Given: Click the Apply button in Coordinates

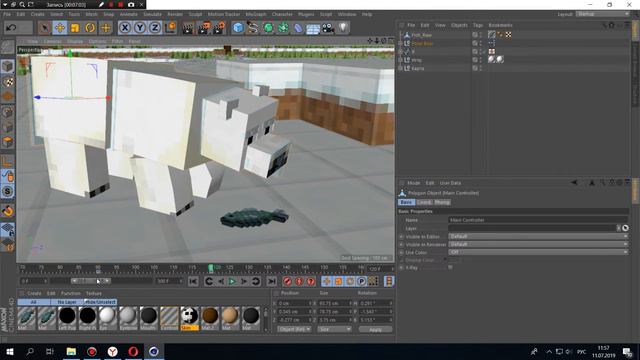Looking at the screenshot, I should tap(375, 329).
